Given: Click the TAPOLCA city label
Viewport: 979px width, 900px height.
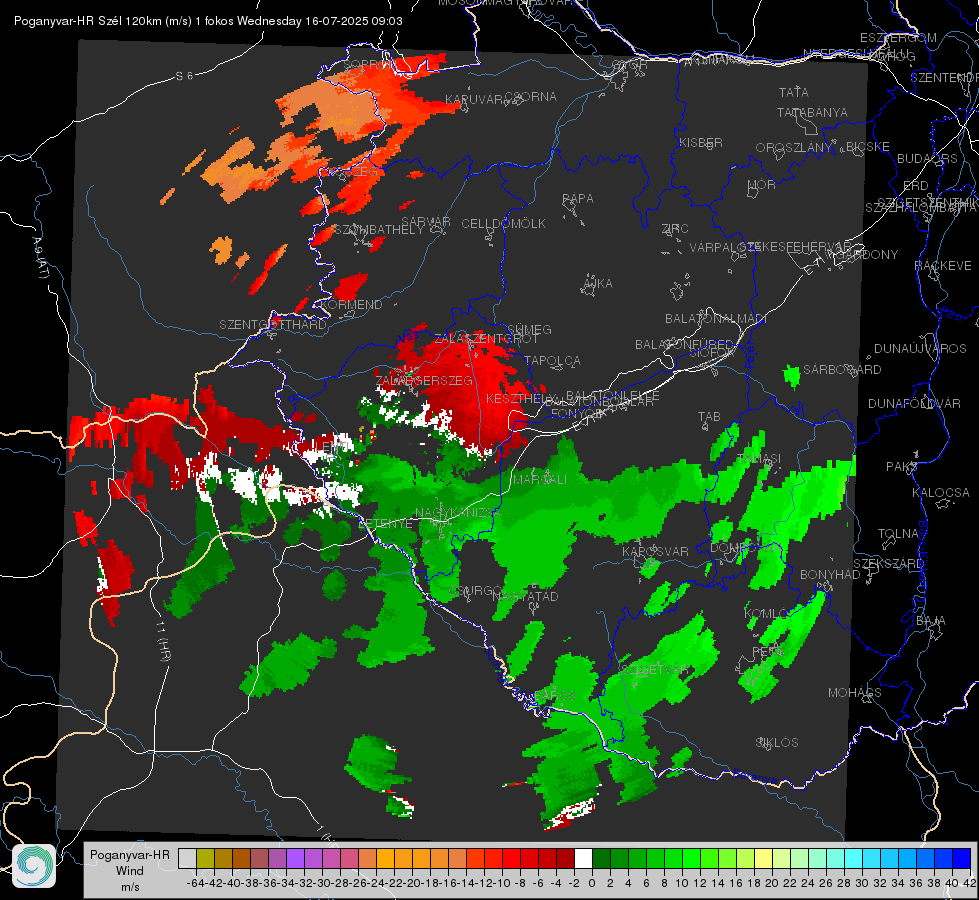Looking at the screenshot, I should 553,361.
